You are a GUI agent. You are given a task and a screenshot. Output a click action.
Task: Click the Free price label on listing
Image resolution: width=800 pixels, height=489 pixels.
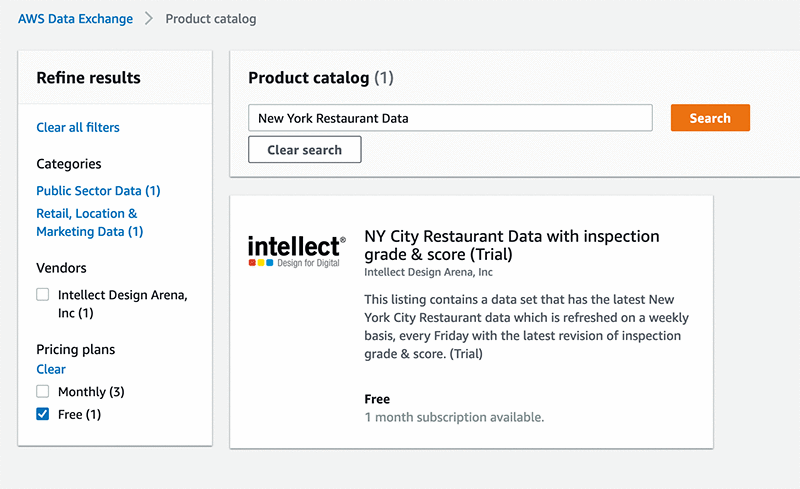click(x=377, y=398)
